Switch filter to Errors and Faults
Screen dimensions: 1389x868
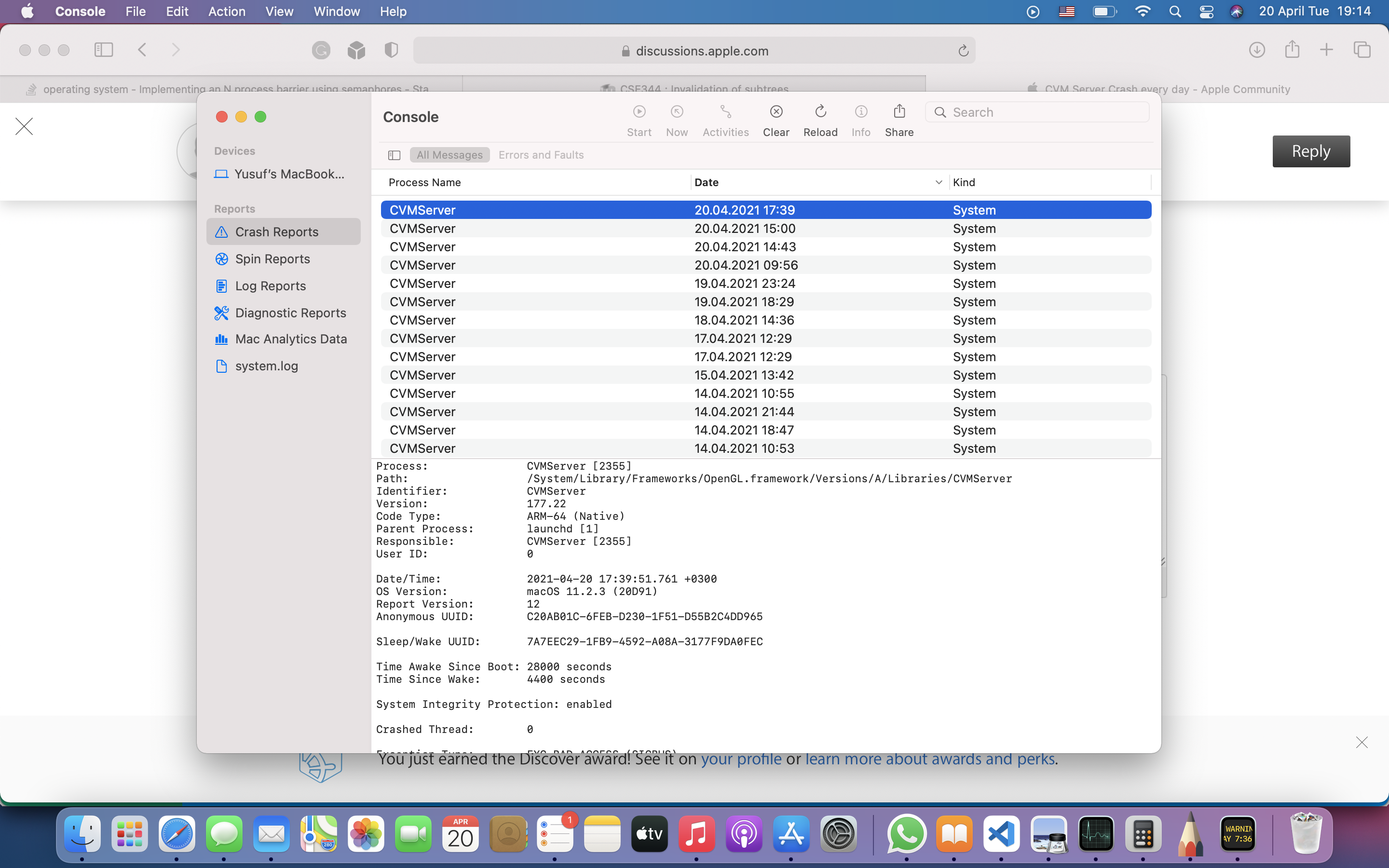(x=541, y=155)
